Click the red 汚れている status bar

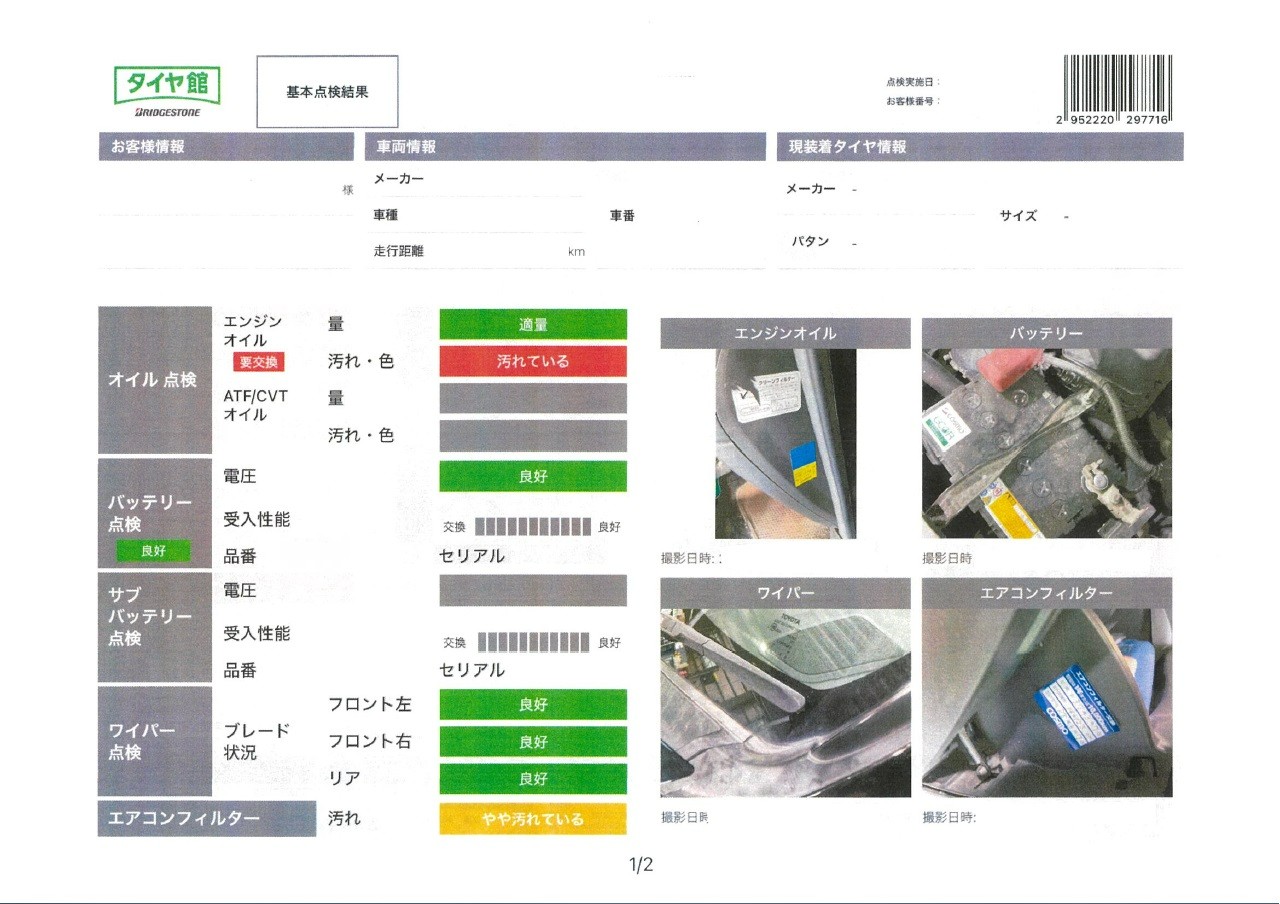coord(533,361)
